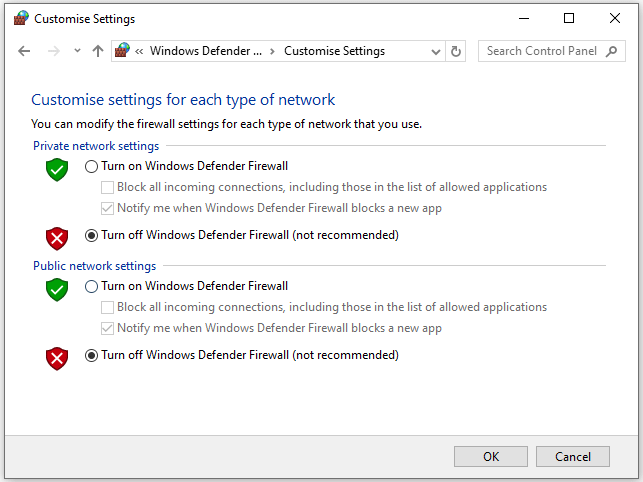Open the Windows Defender breadcrumb item
The image size is (643, 482).
pos(206,51)
